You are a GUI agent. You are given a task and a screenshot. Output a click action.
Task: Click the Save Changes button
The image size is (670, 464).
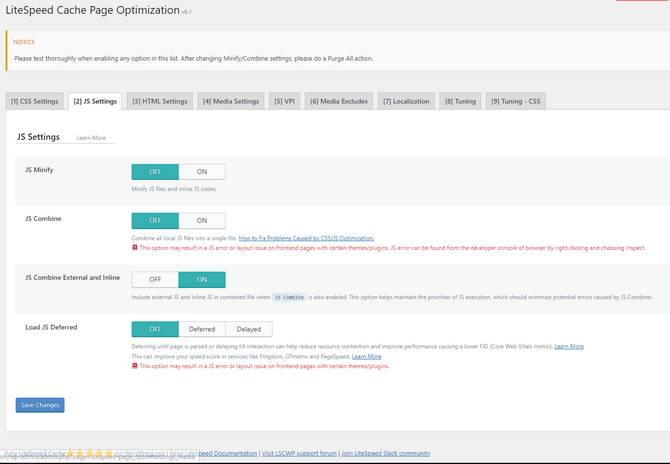[40, 405]
